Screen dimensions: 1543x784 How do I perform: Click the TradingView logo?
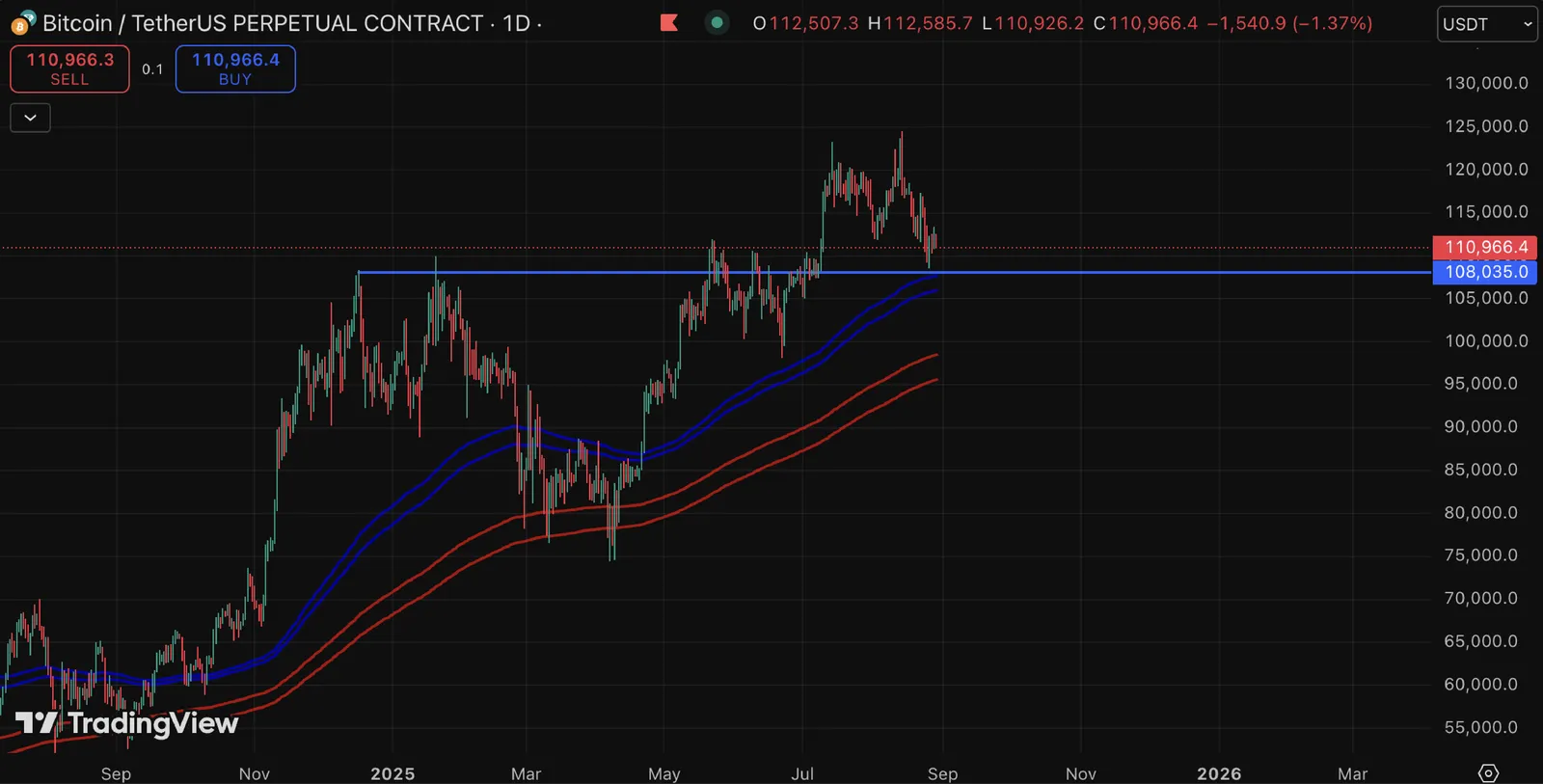(x=126, y=723)
